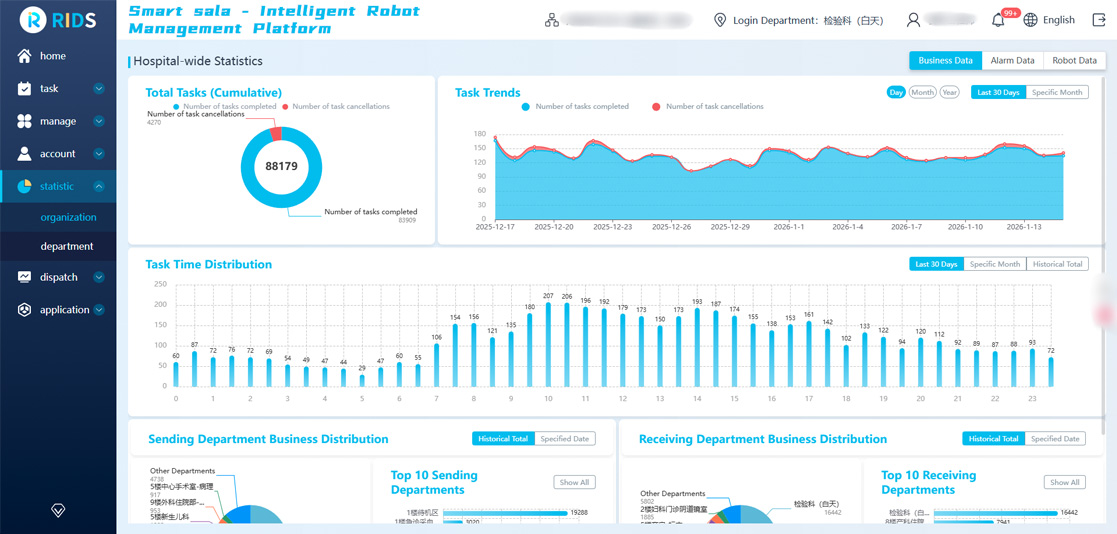
Task: Select Month granularity in Task Trends
Action: (x=922, y=92)
